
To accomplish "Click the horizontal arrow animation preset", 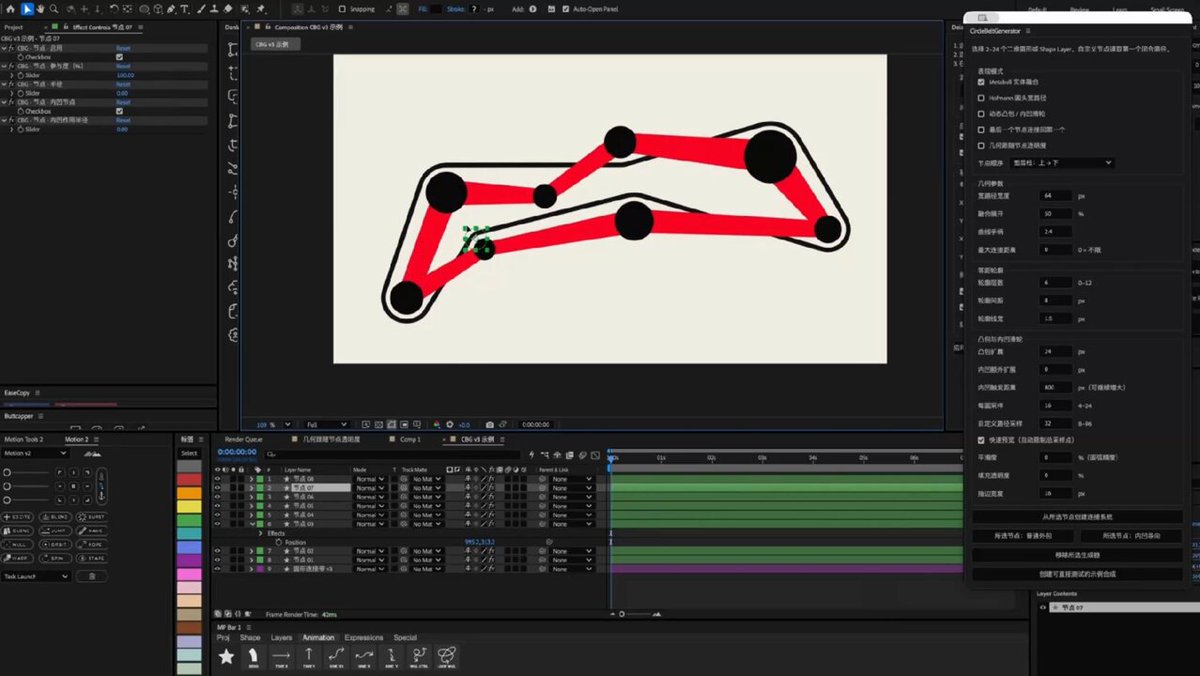I will pos(281,656).
